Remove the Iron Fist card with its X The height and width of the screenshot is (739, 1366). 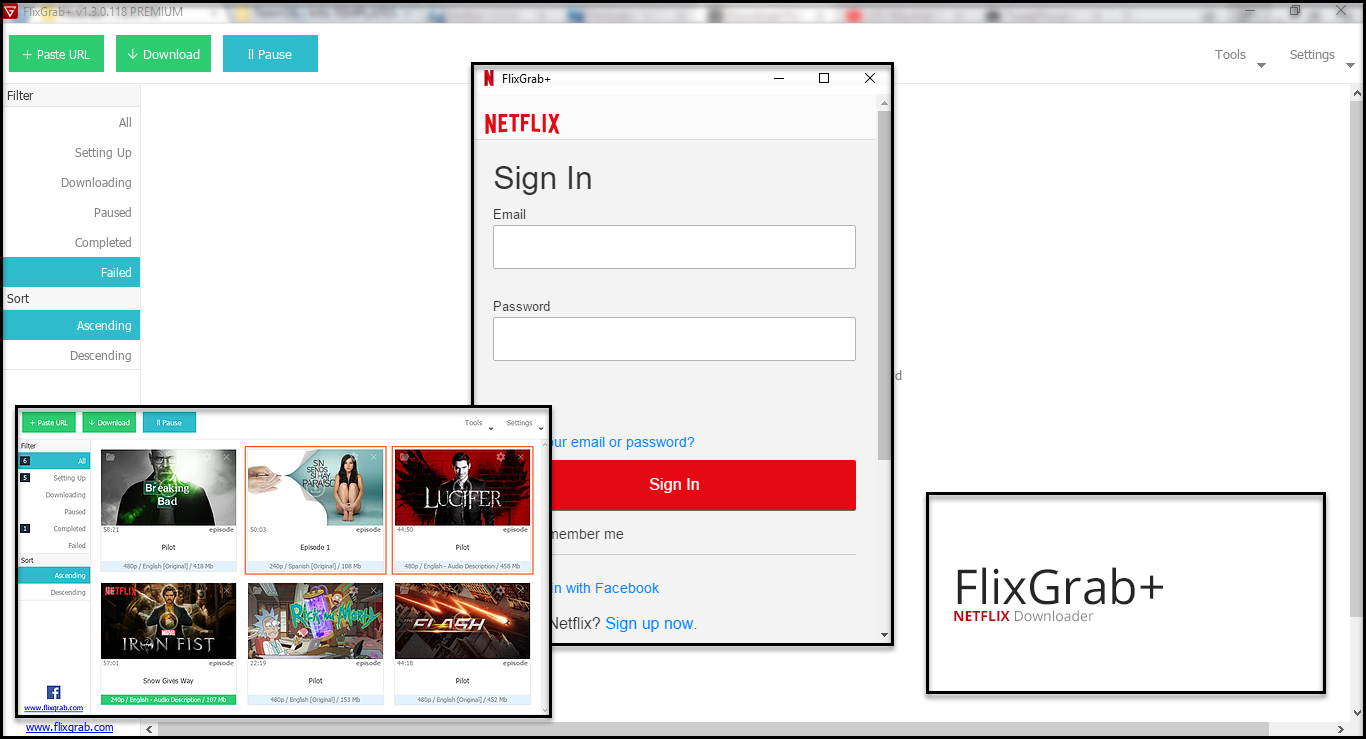click(x=227, y=591)
